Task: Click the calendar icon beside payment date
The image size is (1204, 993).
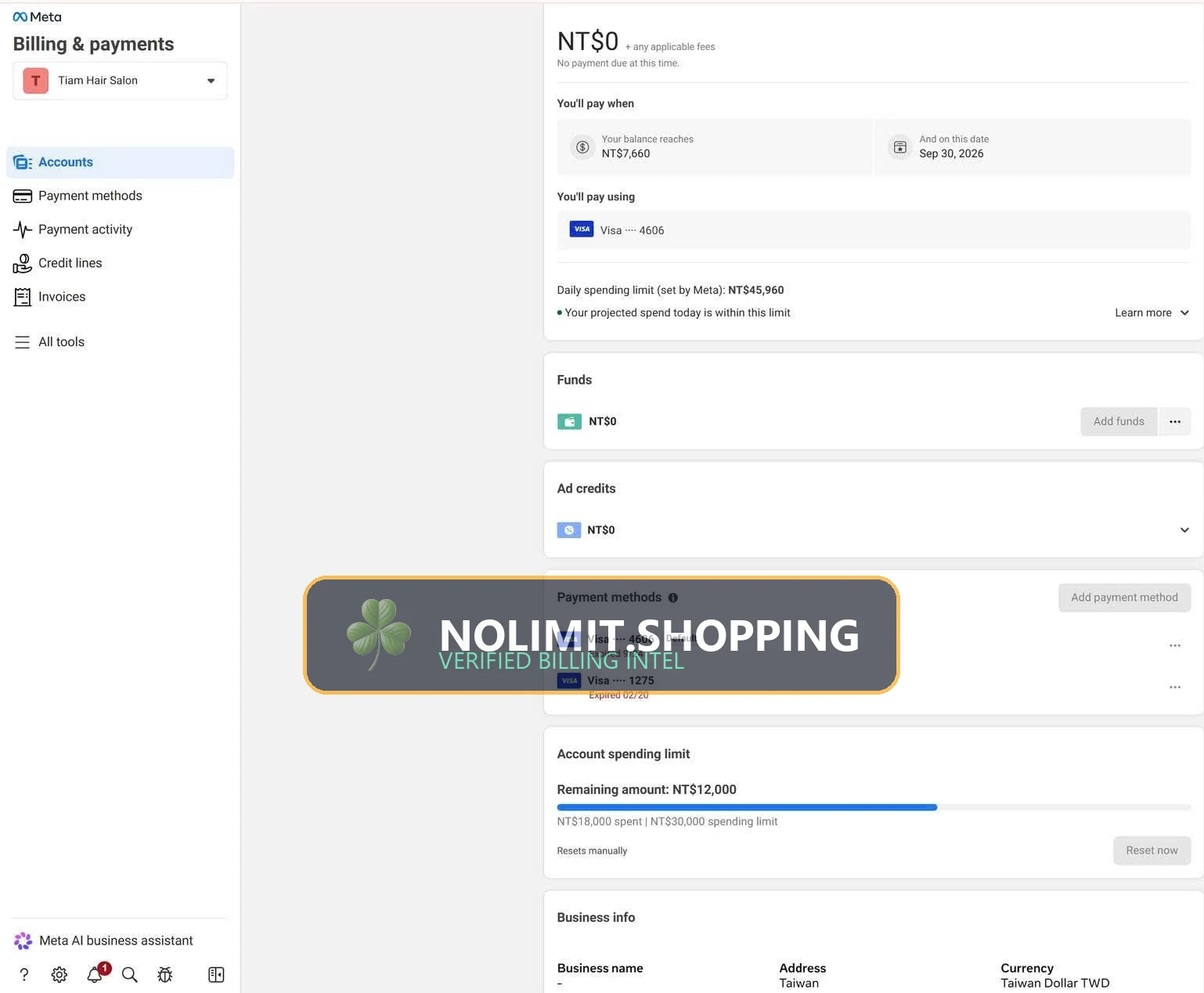Action: (x=900, y=146)
